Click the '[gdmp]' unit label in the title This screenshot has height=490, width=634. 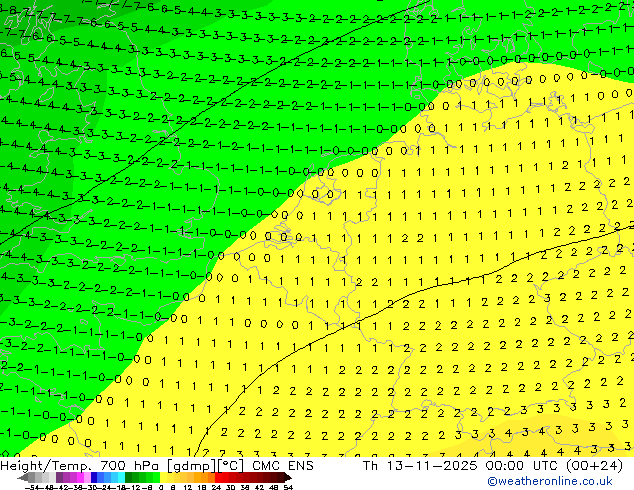(x=191, y=466)
